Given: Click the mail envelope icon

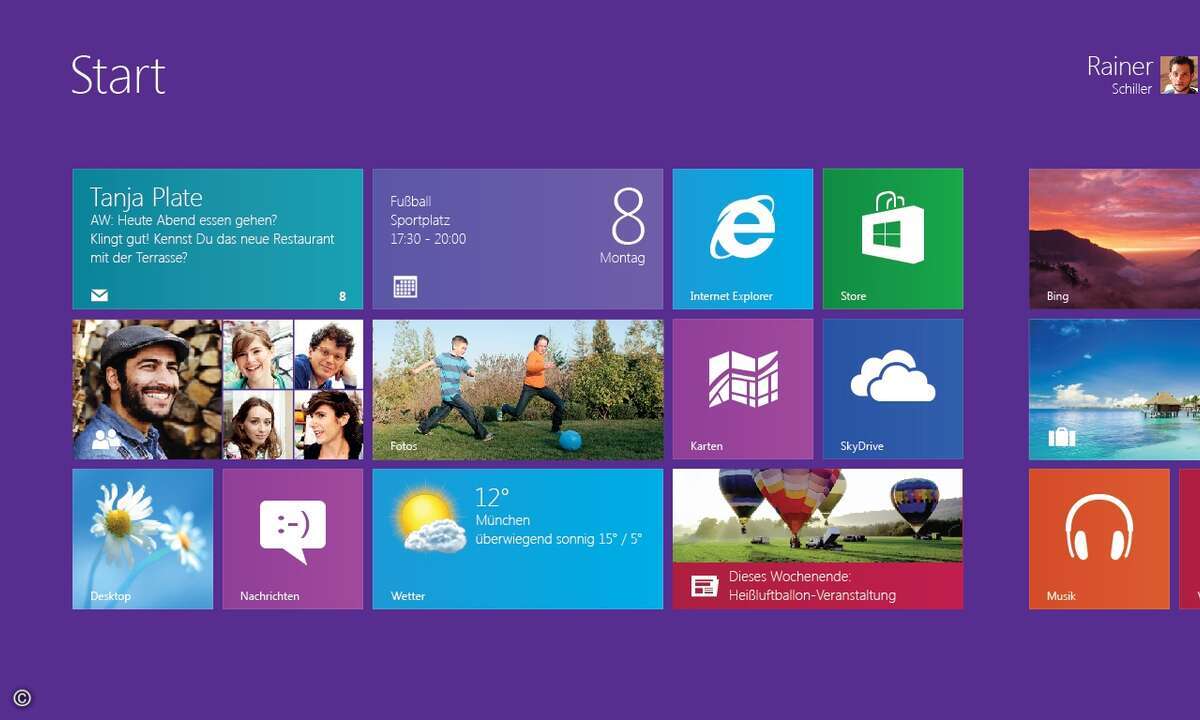Looking at the screenshot, I should [x=99, y=296].
